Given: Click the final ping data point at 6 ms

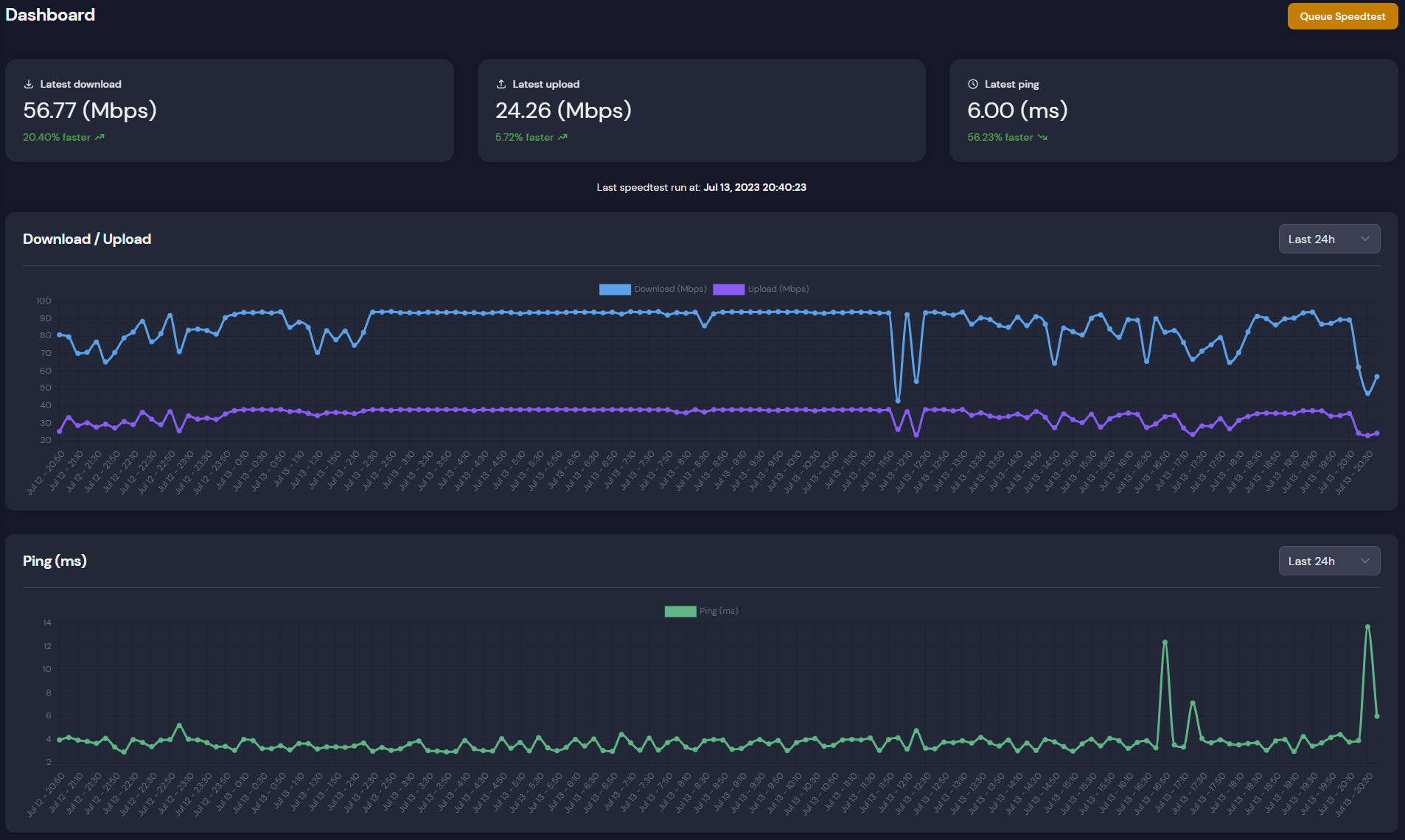Looking at the screenshot, I should coord(1376,716).
